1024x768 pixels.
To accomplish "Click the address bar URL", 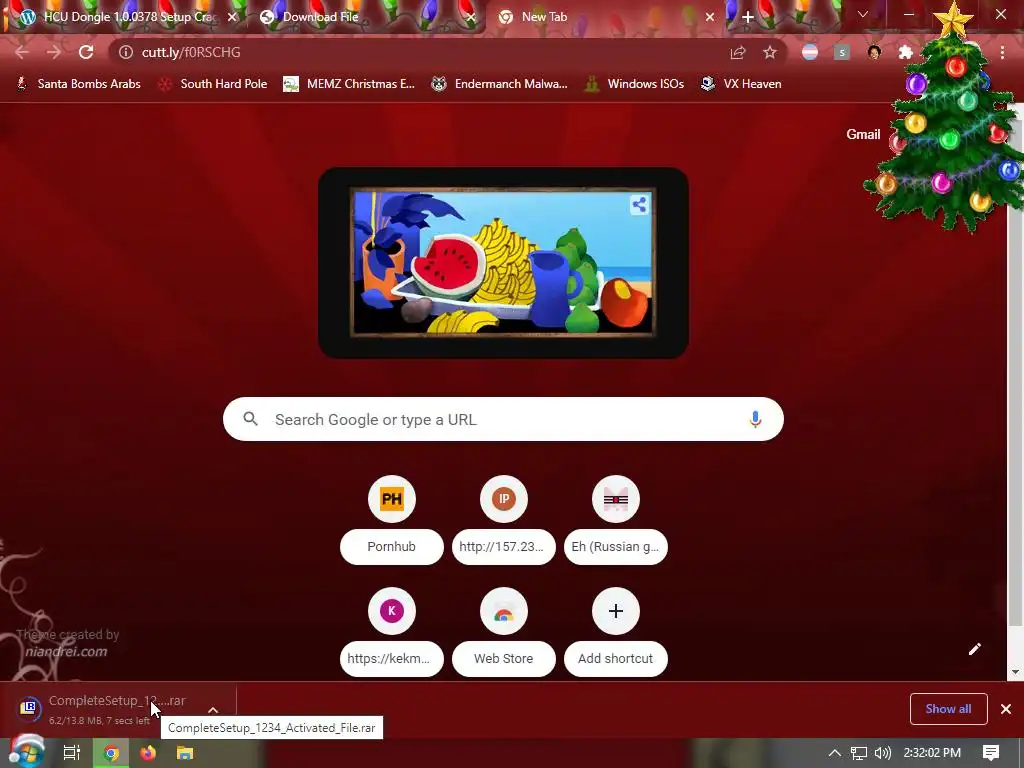I will click(191, 52).
